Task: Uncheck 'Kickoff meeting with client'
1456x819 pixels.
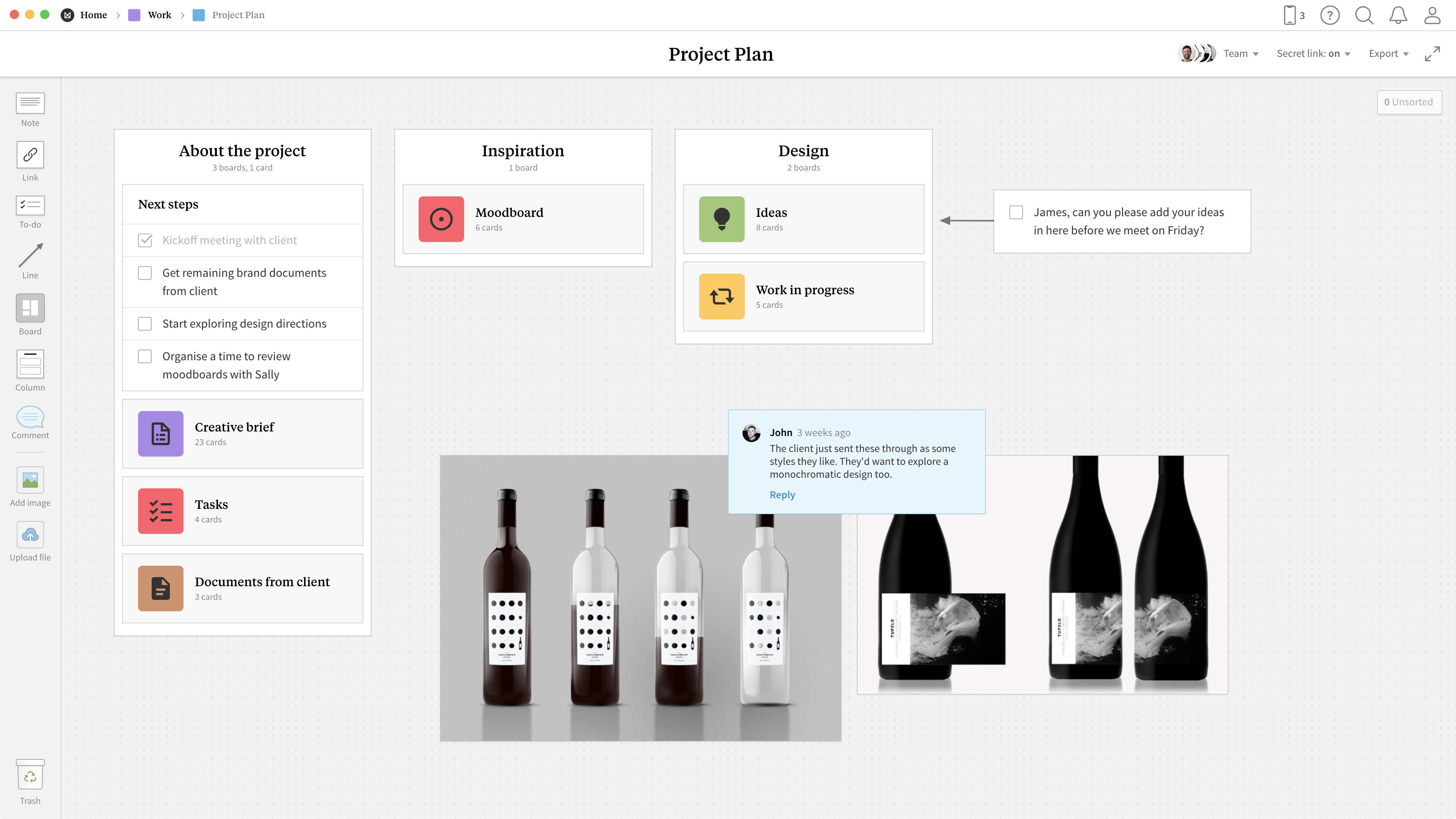Action: coord(145,240)
